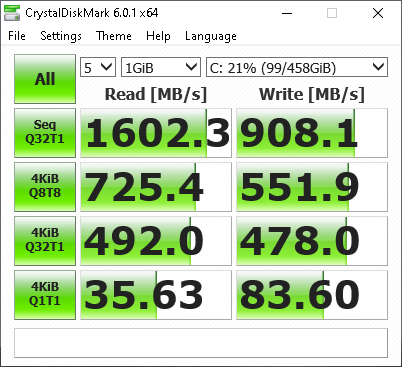Viewport: 402px width, 367px height.
Task: Open the File menu
Action: tap(17, 36)
